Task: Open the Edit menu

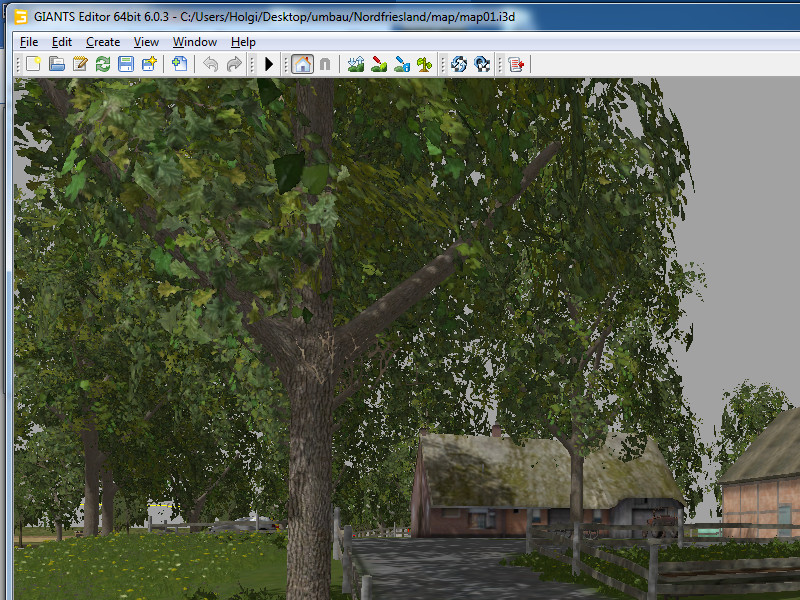Action: click(x=62, y=42)
